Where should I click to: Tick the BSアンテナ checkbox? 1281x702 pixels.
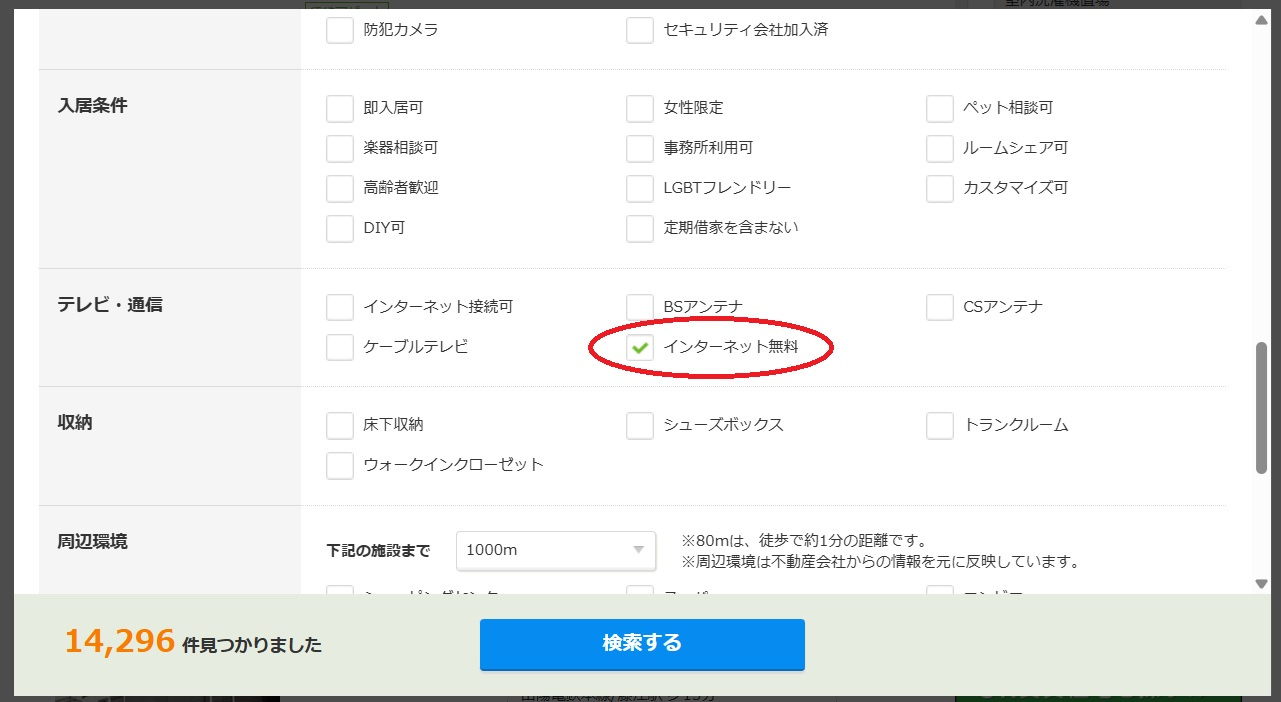point(640,307)
